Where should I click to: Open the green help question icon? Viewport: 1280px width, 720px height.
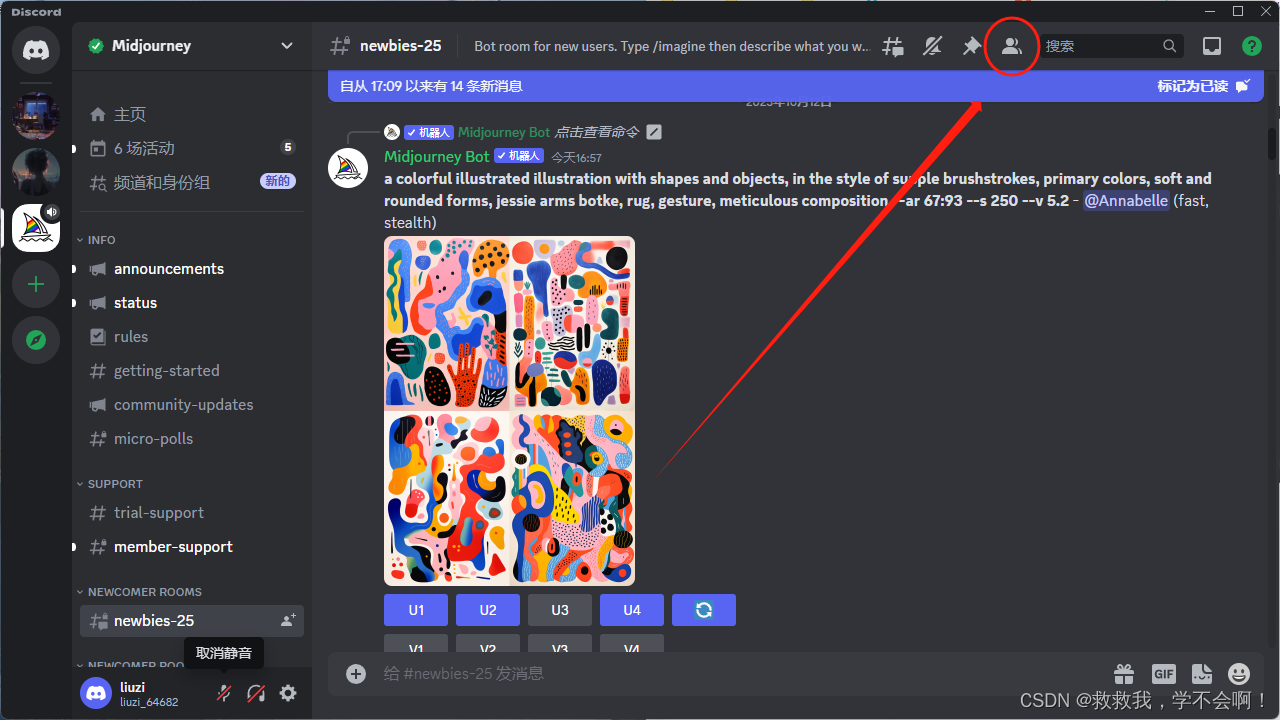tap(1251, 46)
